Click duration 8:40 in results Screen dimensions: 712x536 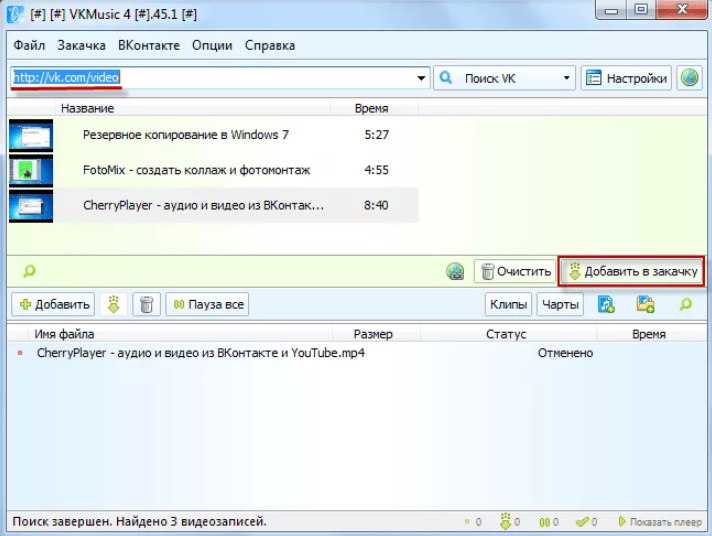(376, 205)
